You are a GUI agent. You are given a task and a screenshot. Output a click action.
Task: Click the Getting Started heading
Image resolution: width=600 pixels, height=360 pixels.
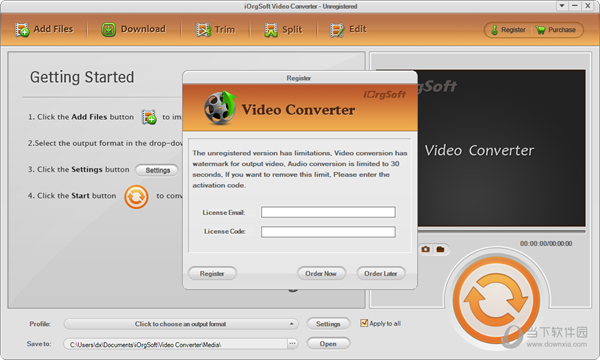coord(82,77)
